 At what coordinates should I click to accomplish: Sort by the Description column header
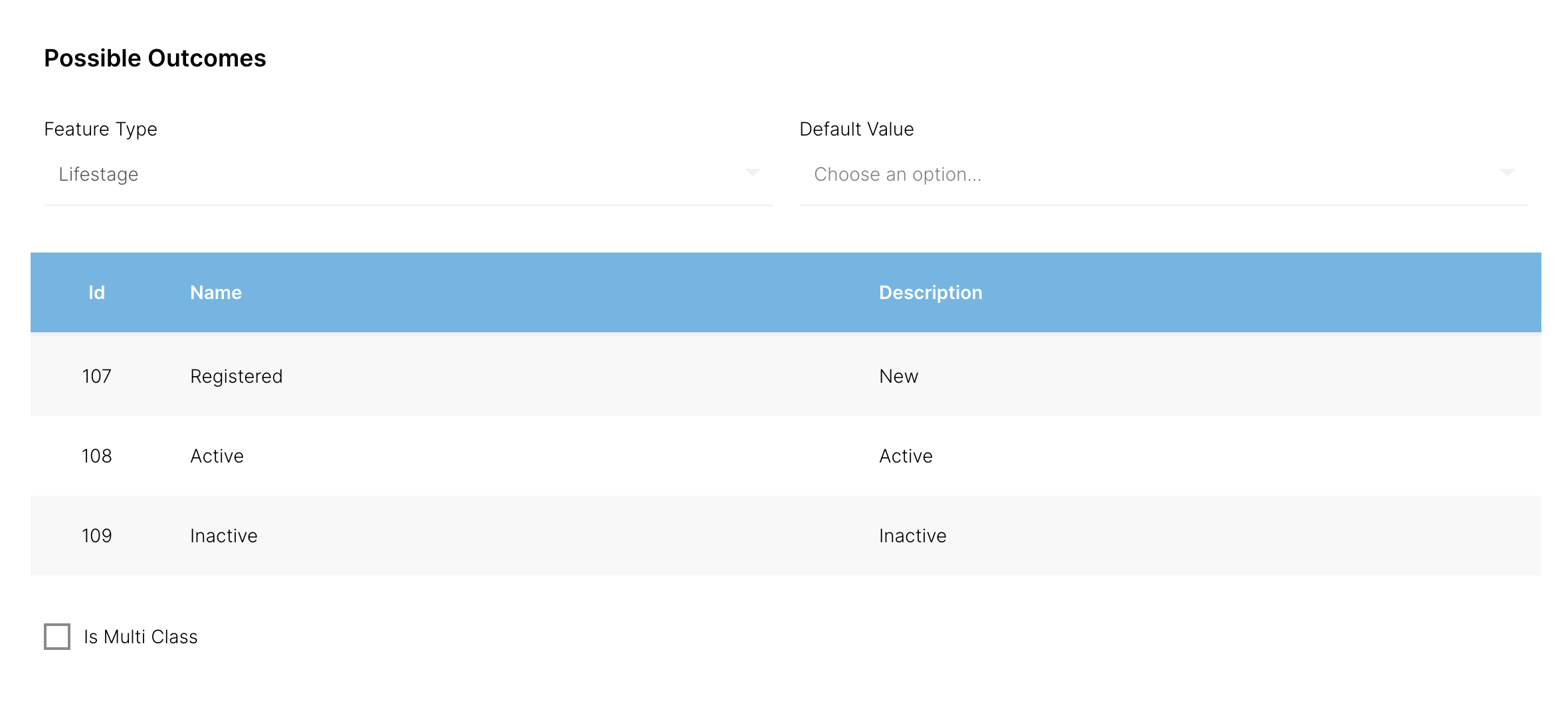pyautogui.click(x=930, y=292)
